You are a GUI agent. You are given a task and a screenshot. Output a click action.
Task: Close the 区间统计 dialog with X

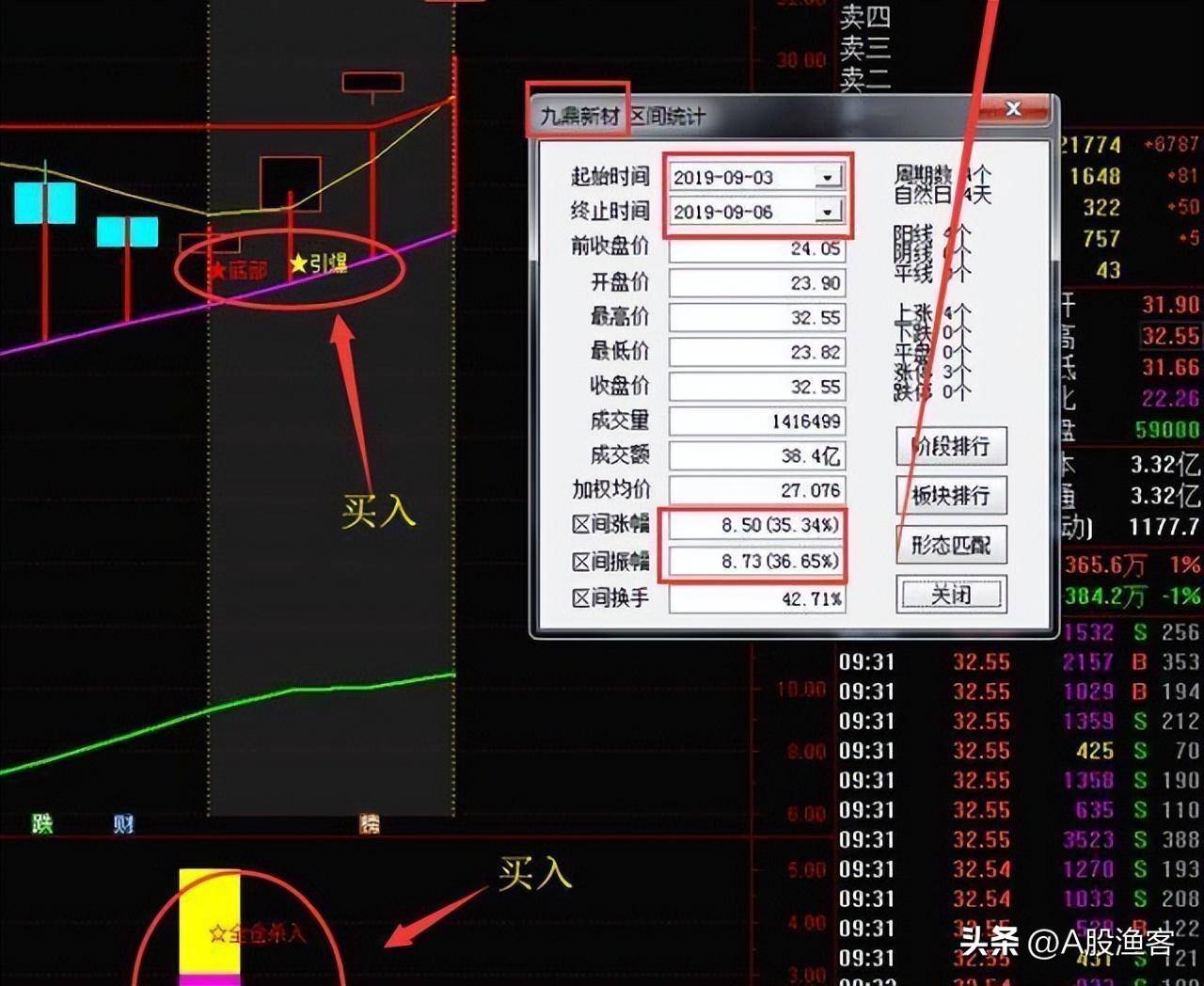[x=1013, y=108]
